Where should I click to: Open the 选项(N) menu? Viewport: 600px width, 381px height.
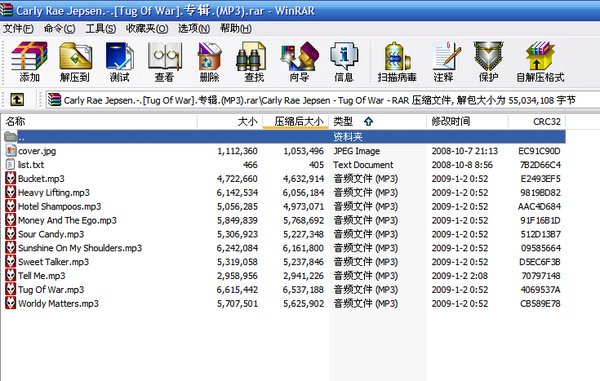tap(194, 28)
